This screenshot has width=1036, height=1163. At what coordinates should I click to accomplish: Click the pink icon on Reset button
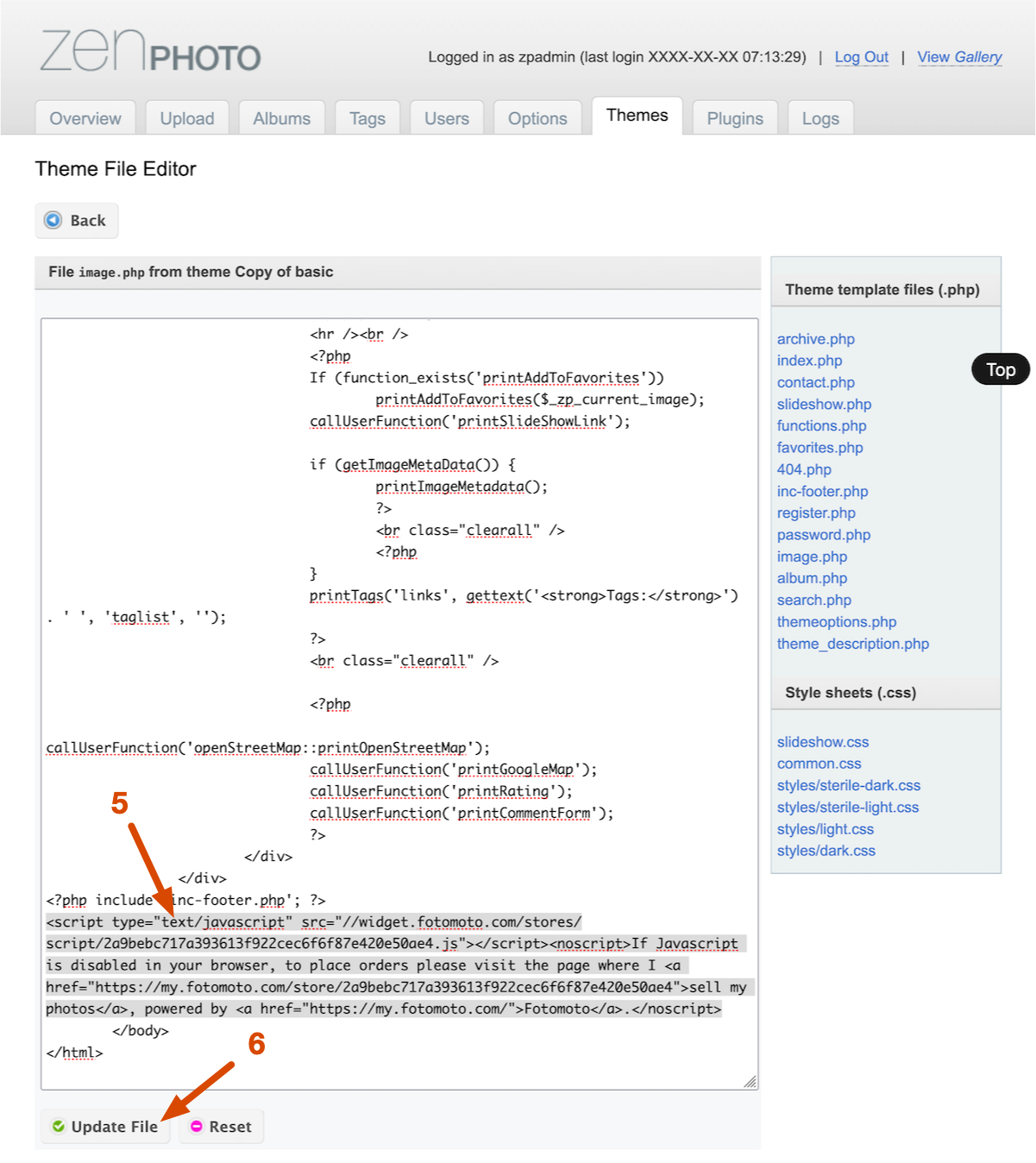pos(197,1126)
